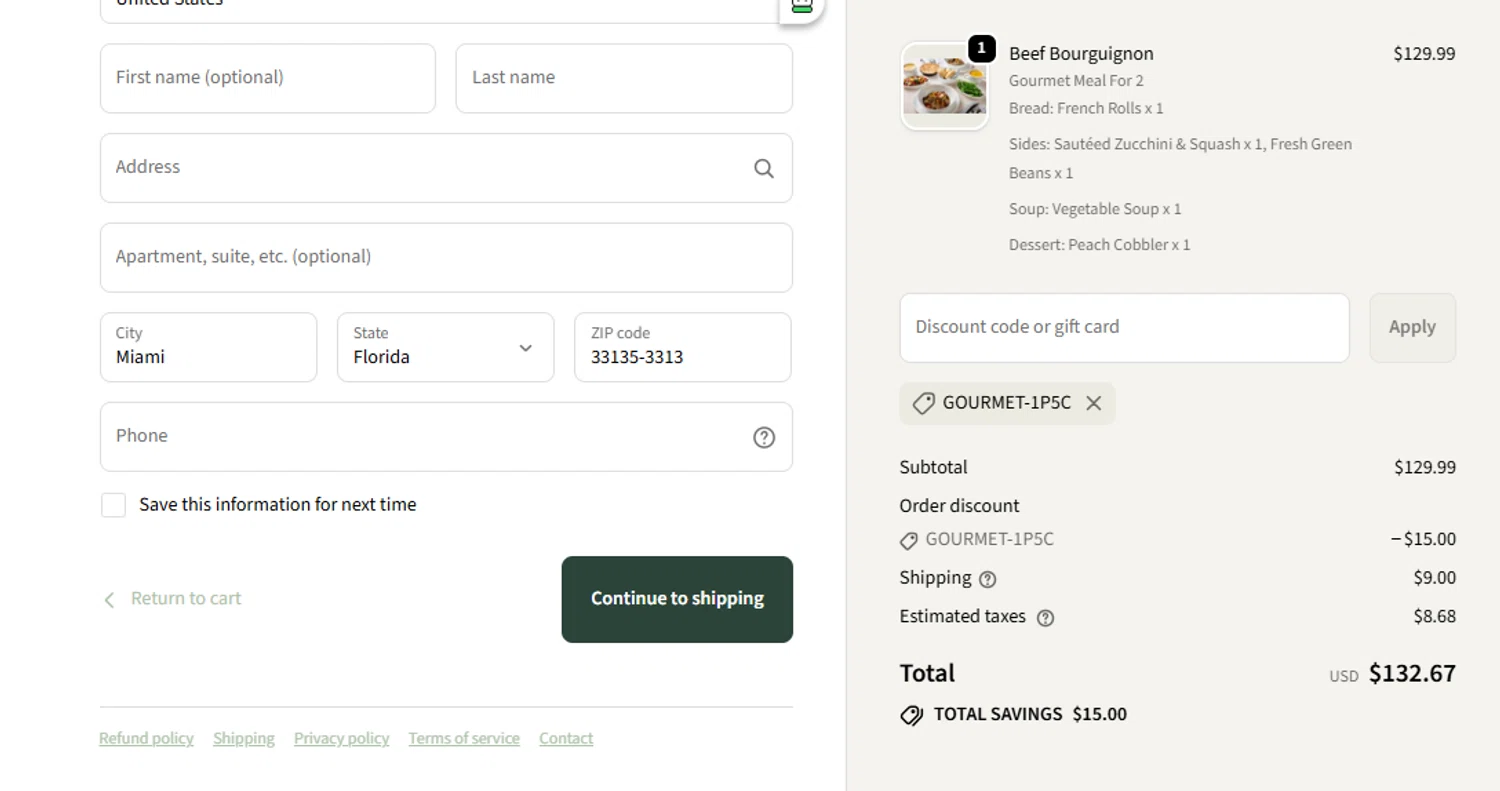1500x791 pixels.
Task: Click the Beef Bourguignon product name
Action: click(x=1081, y=53)
